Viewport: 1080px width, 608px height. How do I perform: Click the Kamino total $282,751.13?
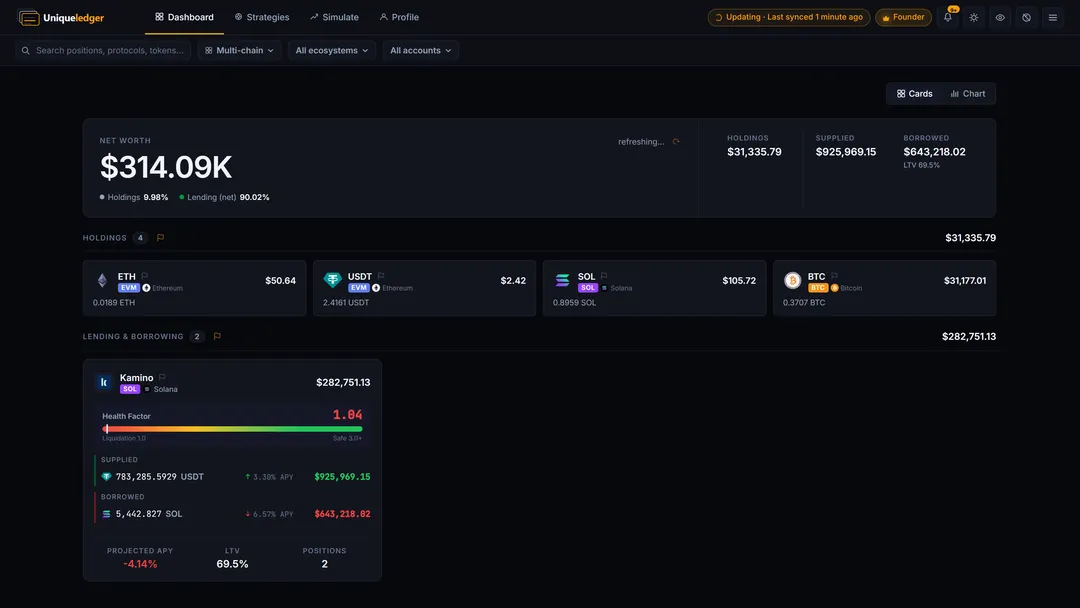coord(343,382)
